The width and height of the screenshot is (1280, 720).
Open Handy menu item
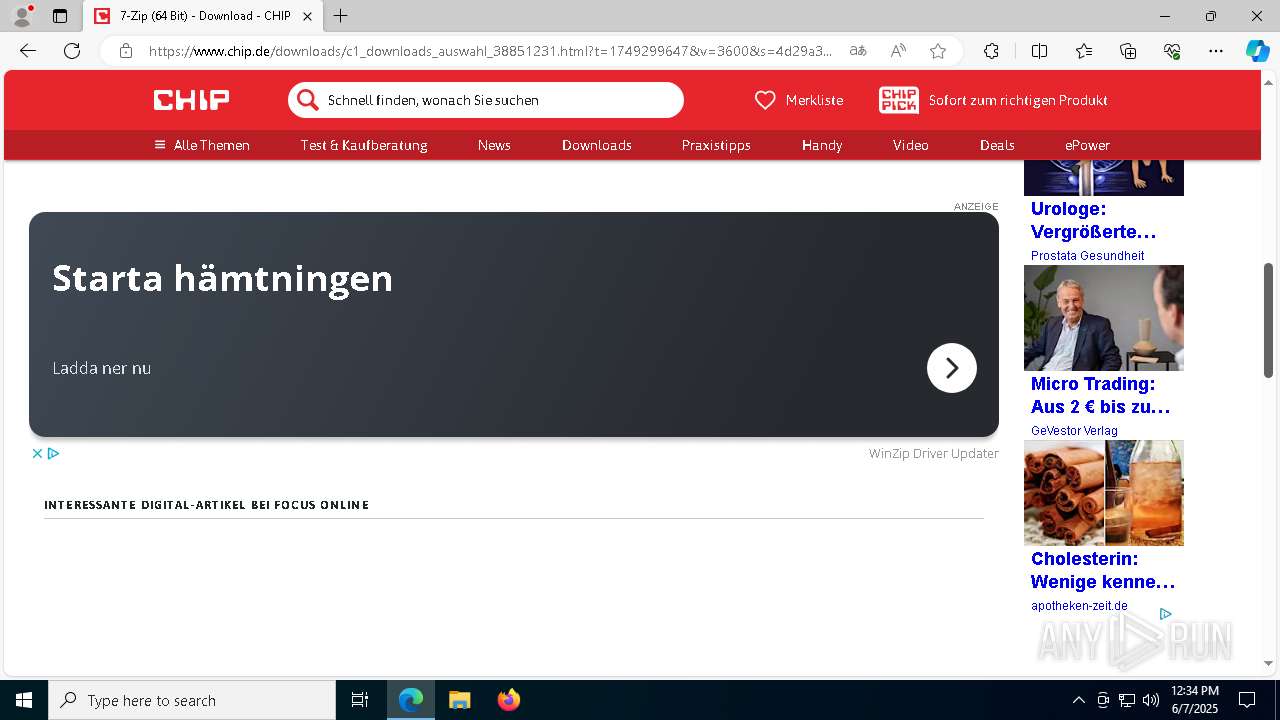coord(822,145)
